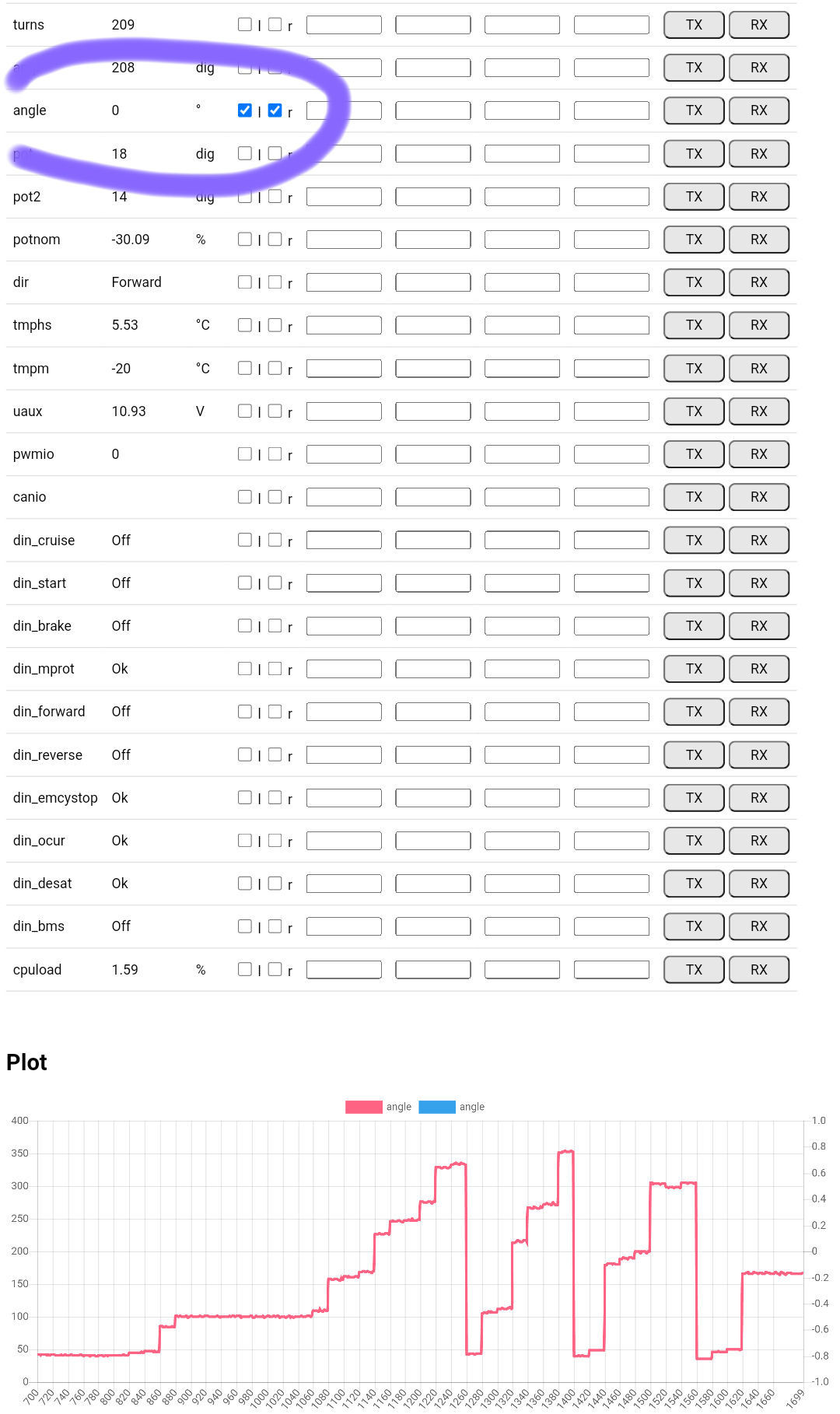Tick the 'l' checkbox for cpuload
Screen dimensions: 840x1414
(245, 969)
